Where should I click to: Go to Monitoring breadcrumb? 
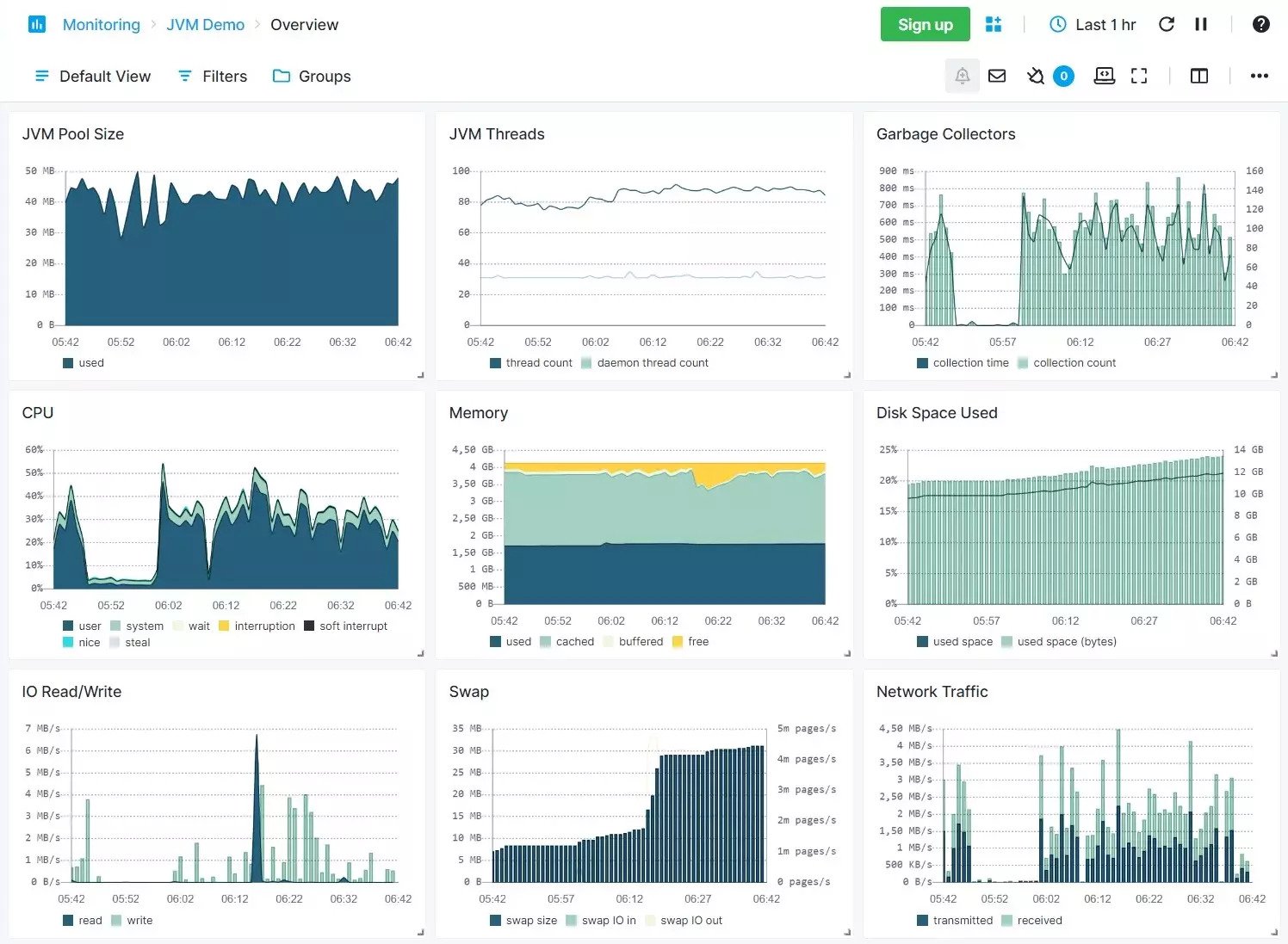tap(102, 25)
